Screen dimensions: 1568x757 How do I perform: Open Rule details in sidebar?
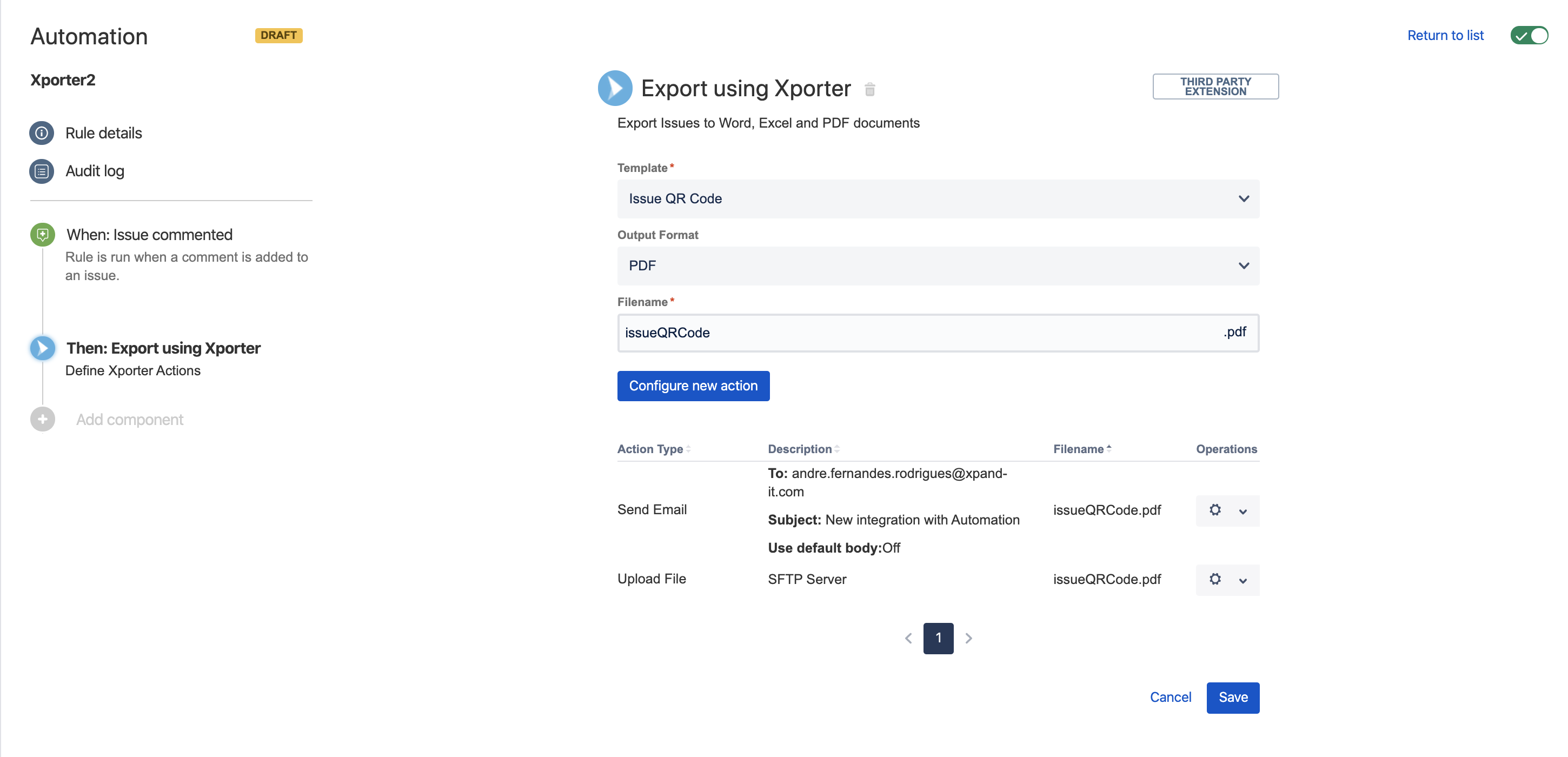pyautogui.click(x=103, y=132)
